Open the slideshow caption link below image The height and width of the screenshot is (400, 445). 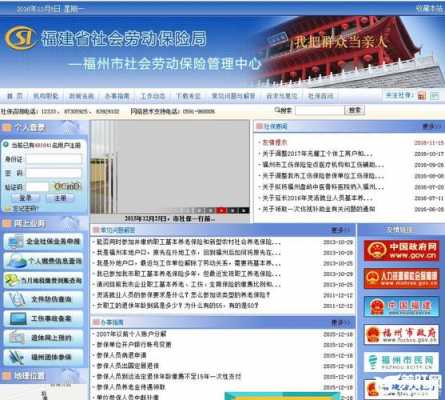[169, 219]
